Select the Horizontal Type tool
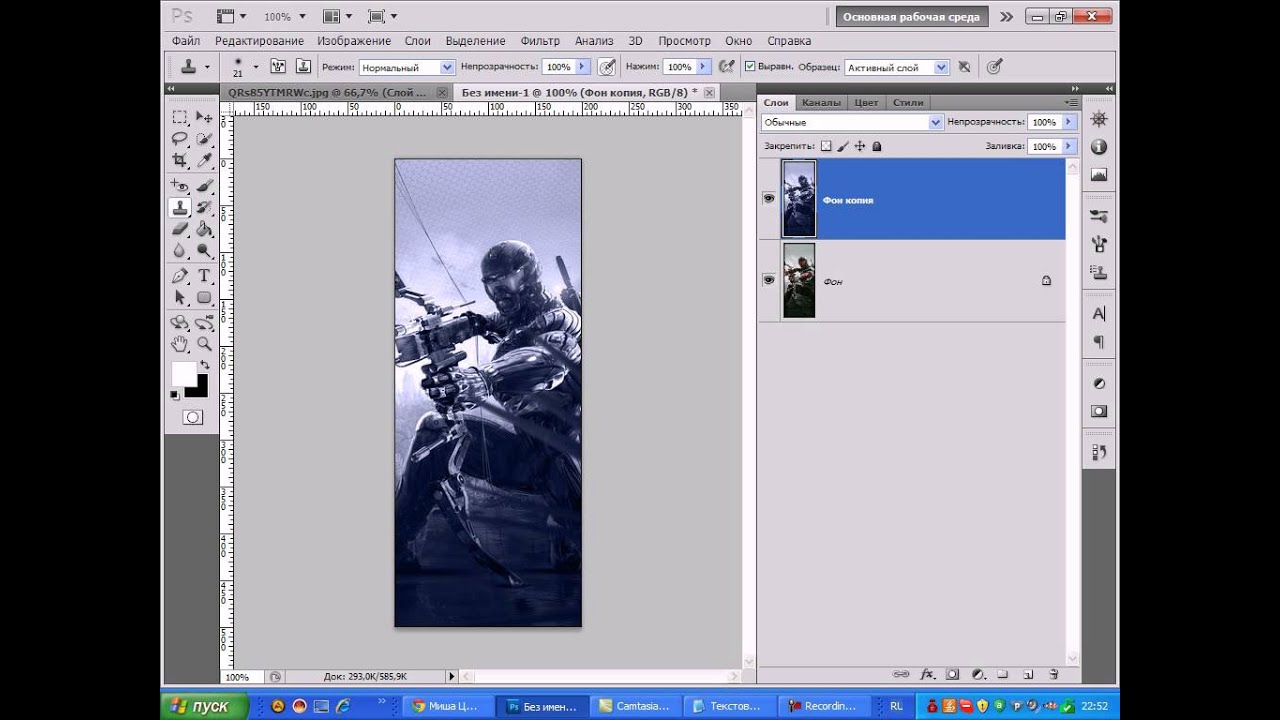This screenshot has width=1280, height=720. [204, 276]
